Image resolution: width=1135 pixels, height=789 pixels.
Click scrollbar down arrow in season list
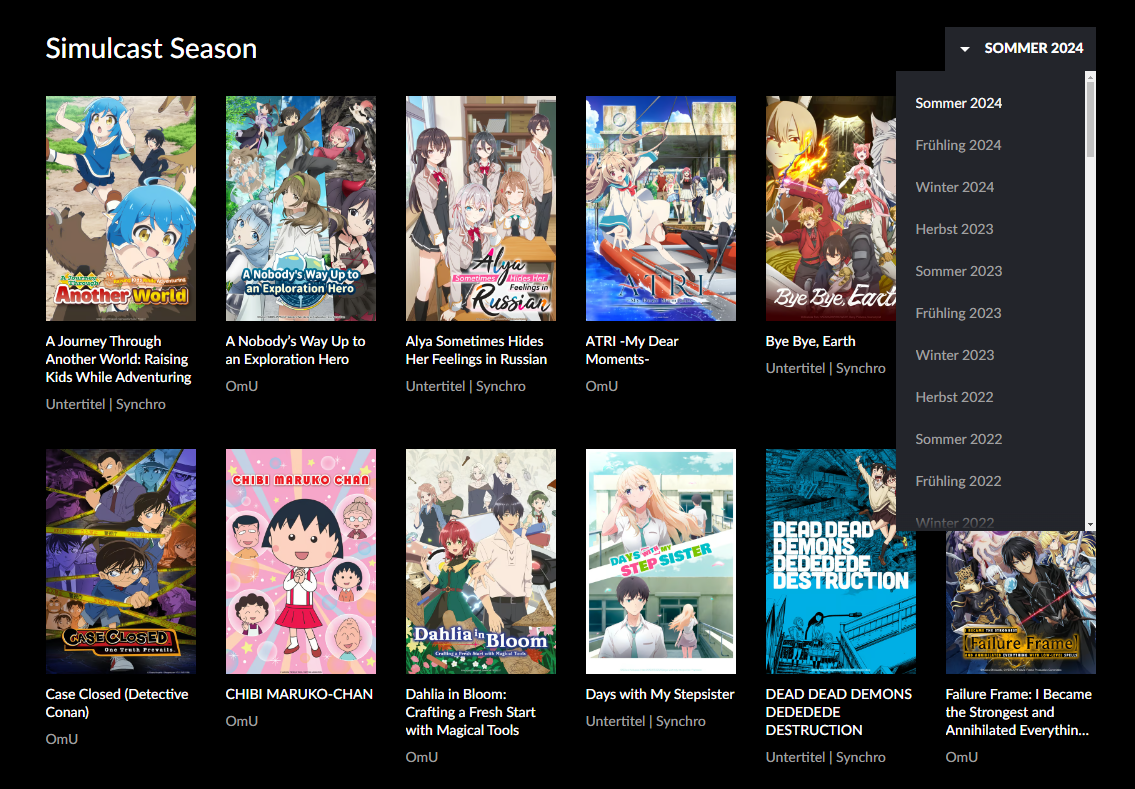(x=1090, y=525)
